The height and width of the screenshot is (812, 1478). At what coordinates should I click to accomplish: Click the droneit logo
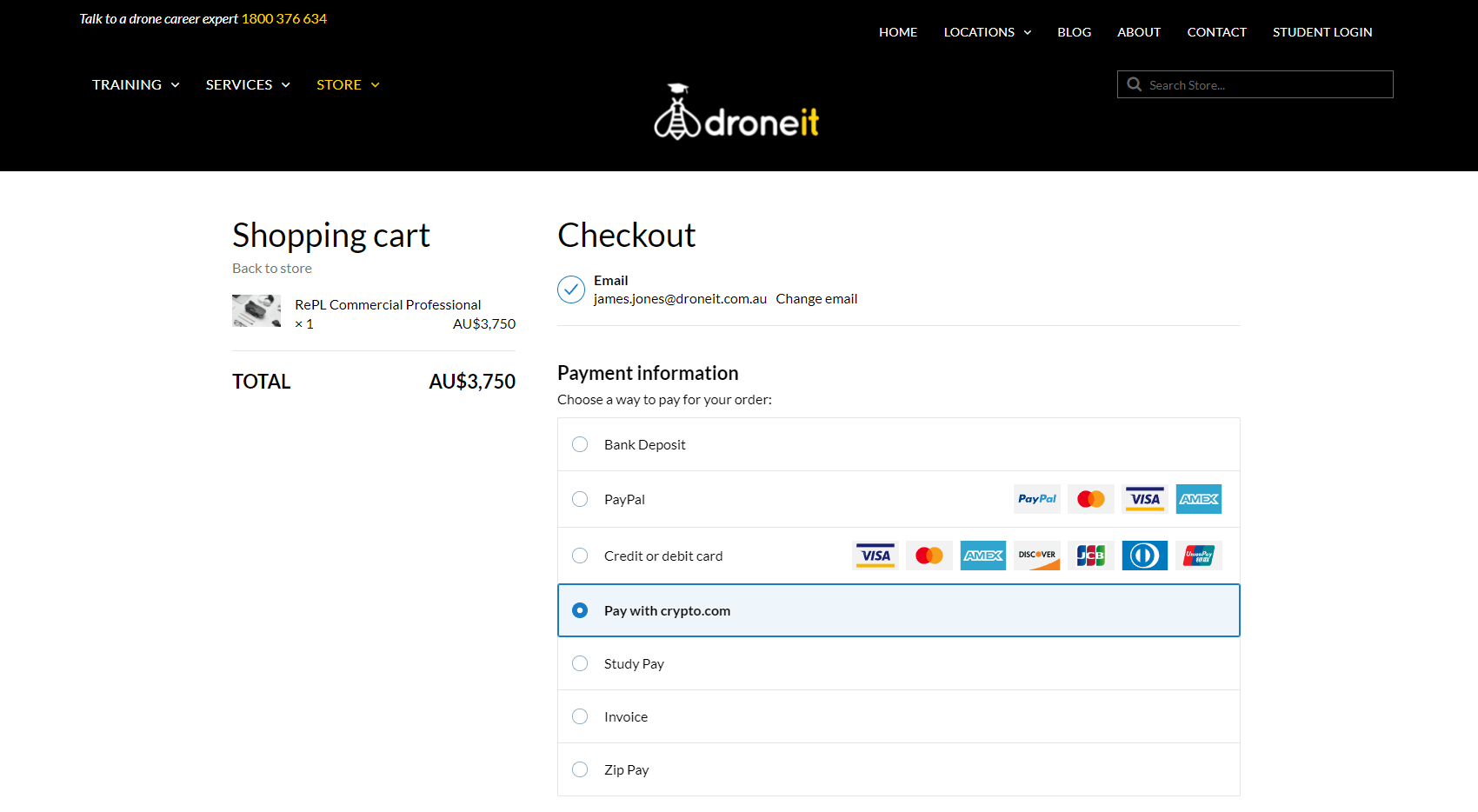coord(736,112)
